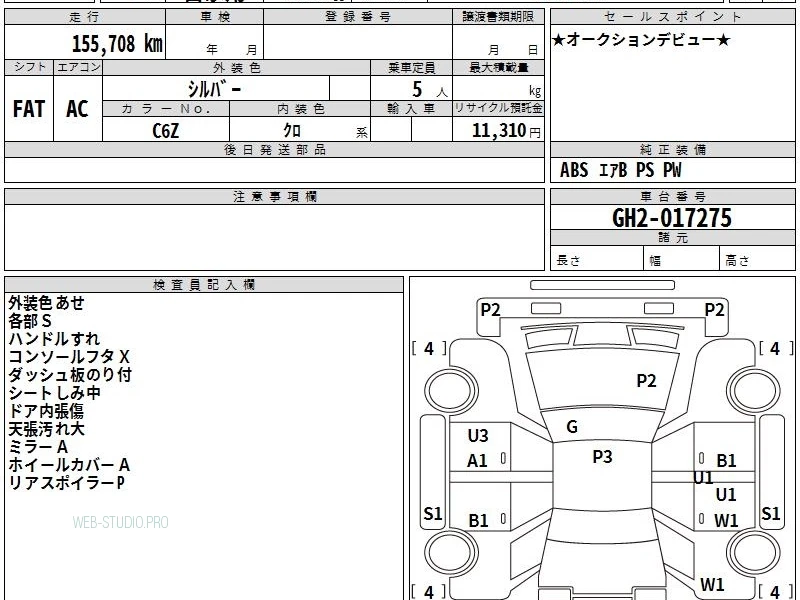The width and height of the screenshot is (800, 600).
Task: Click inspector note リアスポイラーP
Action: [66, 483]
